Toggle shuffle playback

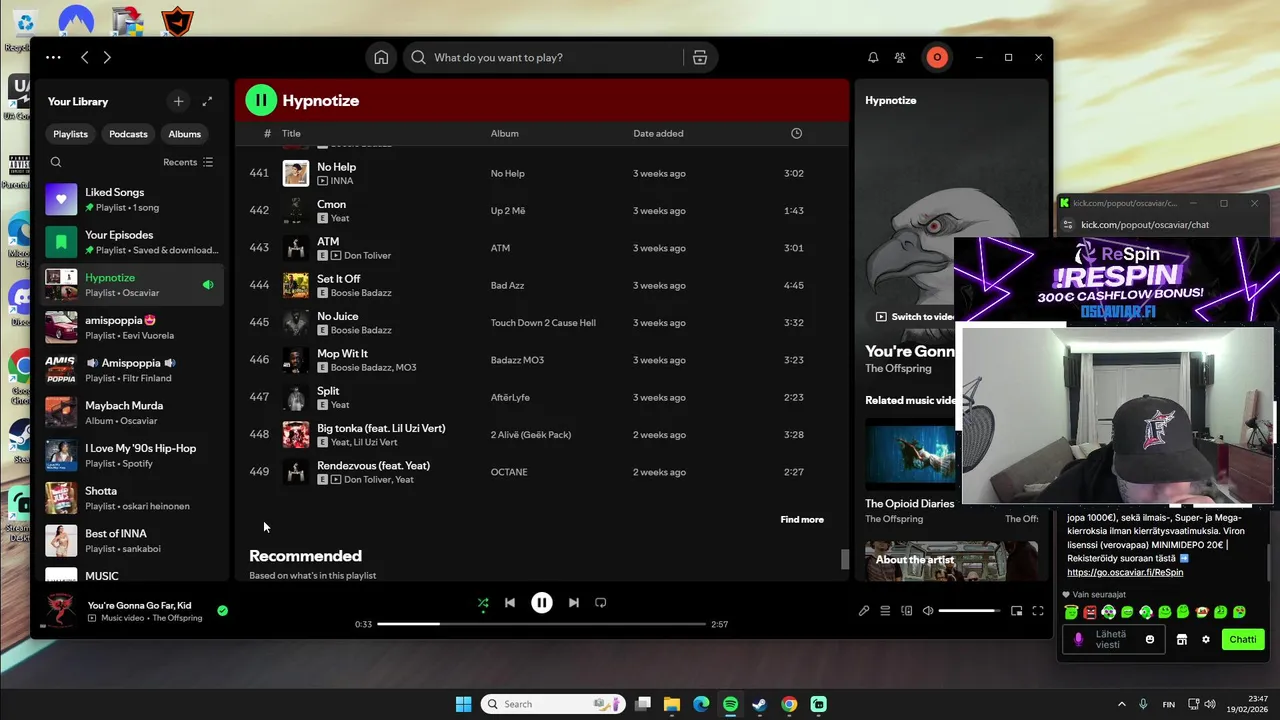click(x=483, y=603)
